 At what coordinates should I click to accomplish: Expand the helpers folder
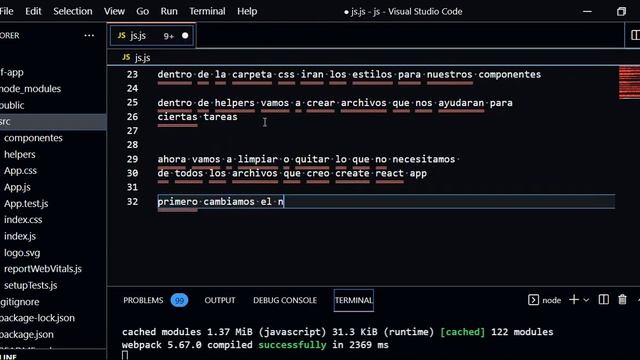[x=20, y=154]
